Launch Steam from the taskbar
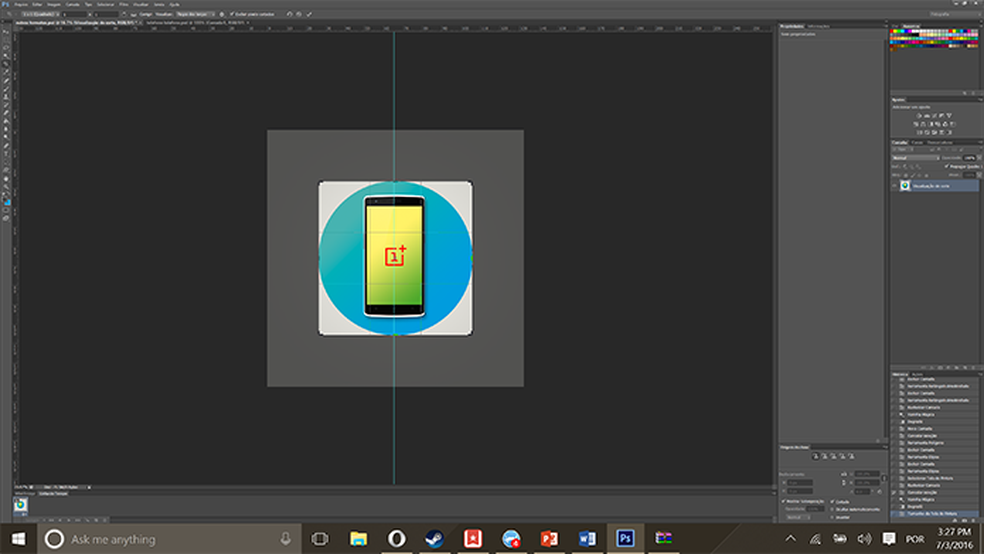Viewport: 984px width, 554px height. coord(434,539)
